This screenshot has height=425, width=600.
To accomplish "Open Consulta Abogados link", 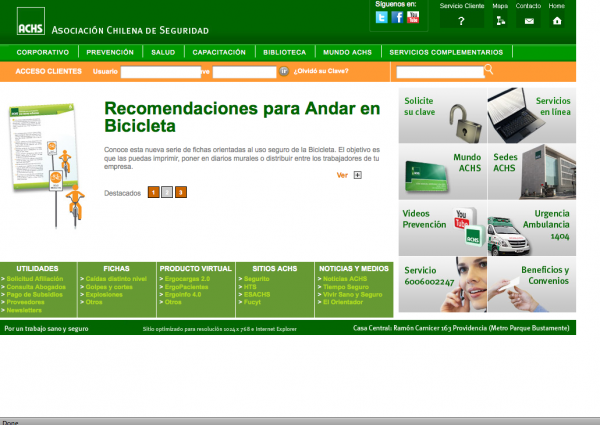I will [36, 287].
